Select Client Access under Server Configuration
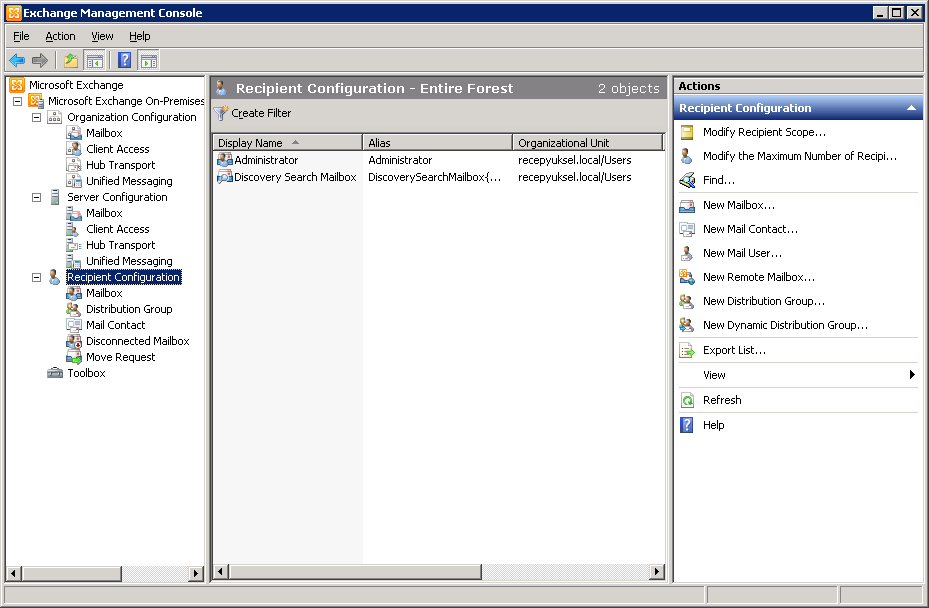This screenshot has height=608, width=929. click(x=117, y=229)
